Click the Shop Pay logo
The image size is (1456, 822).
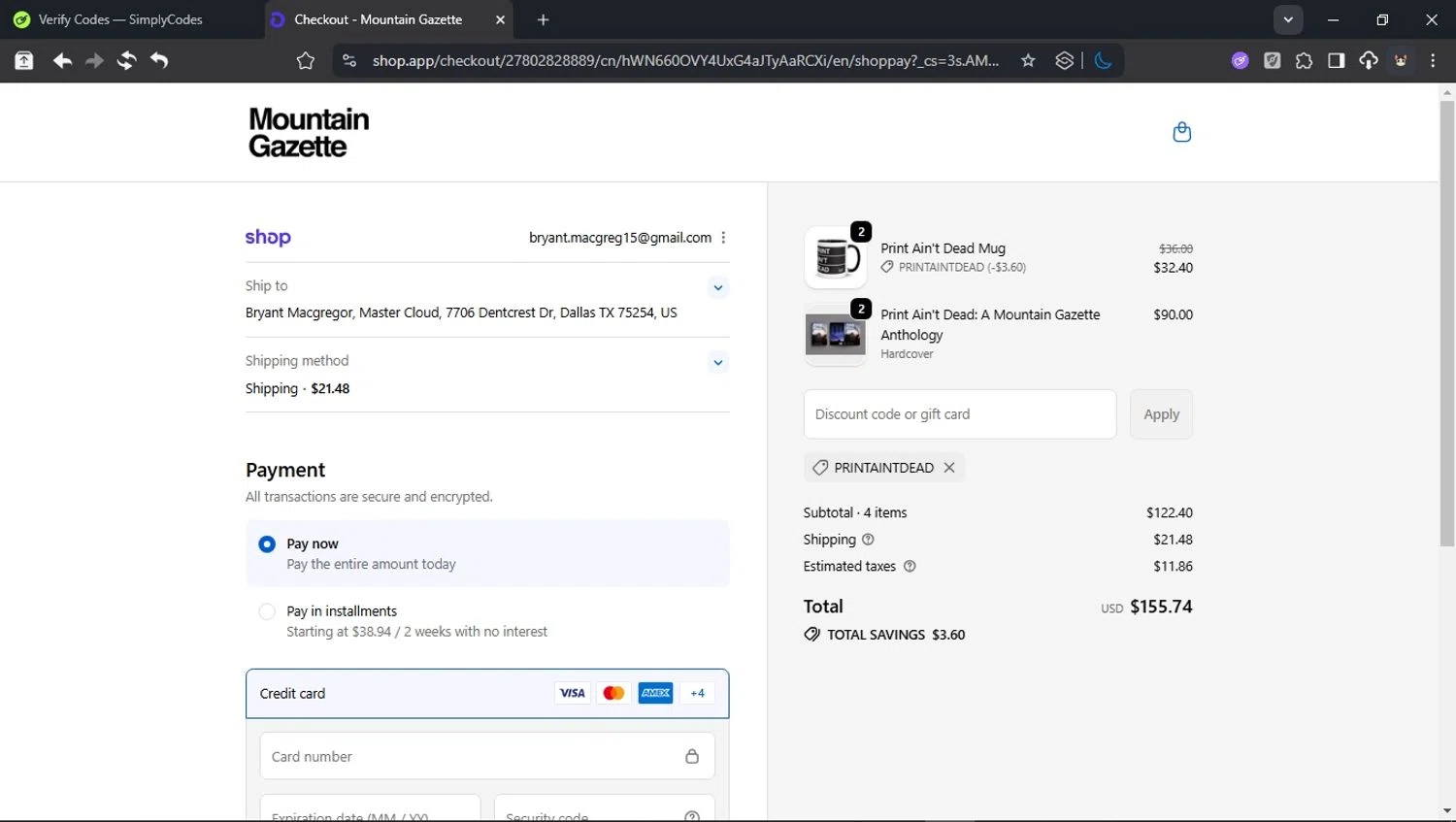pyautogui.click(x=268, y=238)
